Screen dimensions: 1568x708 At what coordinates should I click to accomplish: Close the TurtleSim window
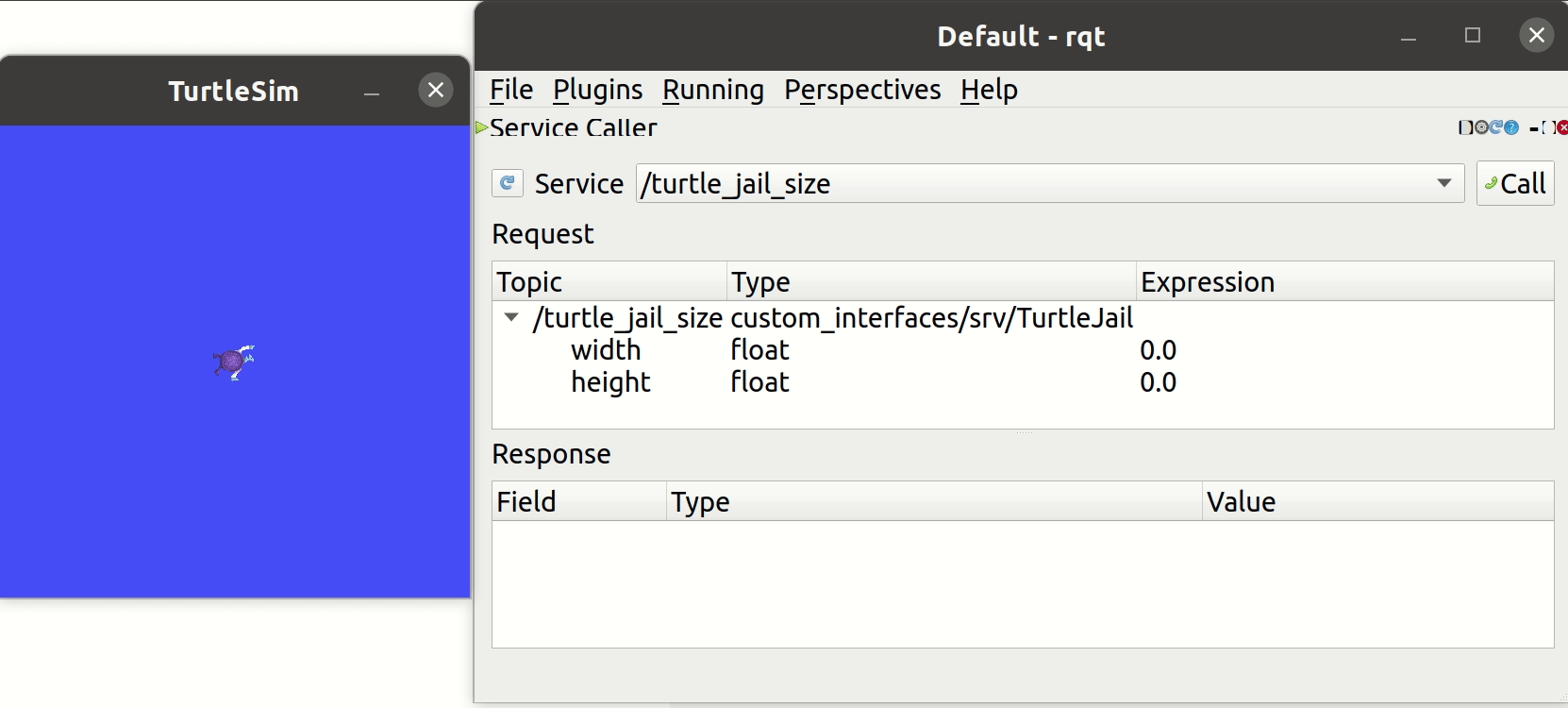[436, 90]
